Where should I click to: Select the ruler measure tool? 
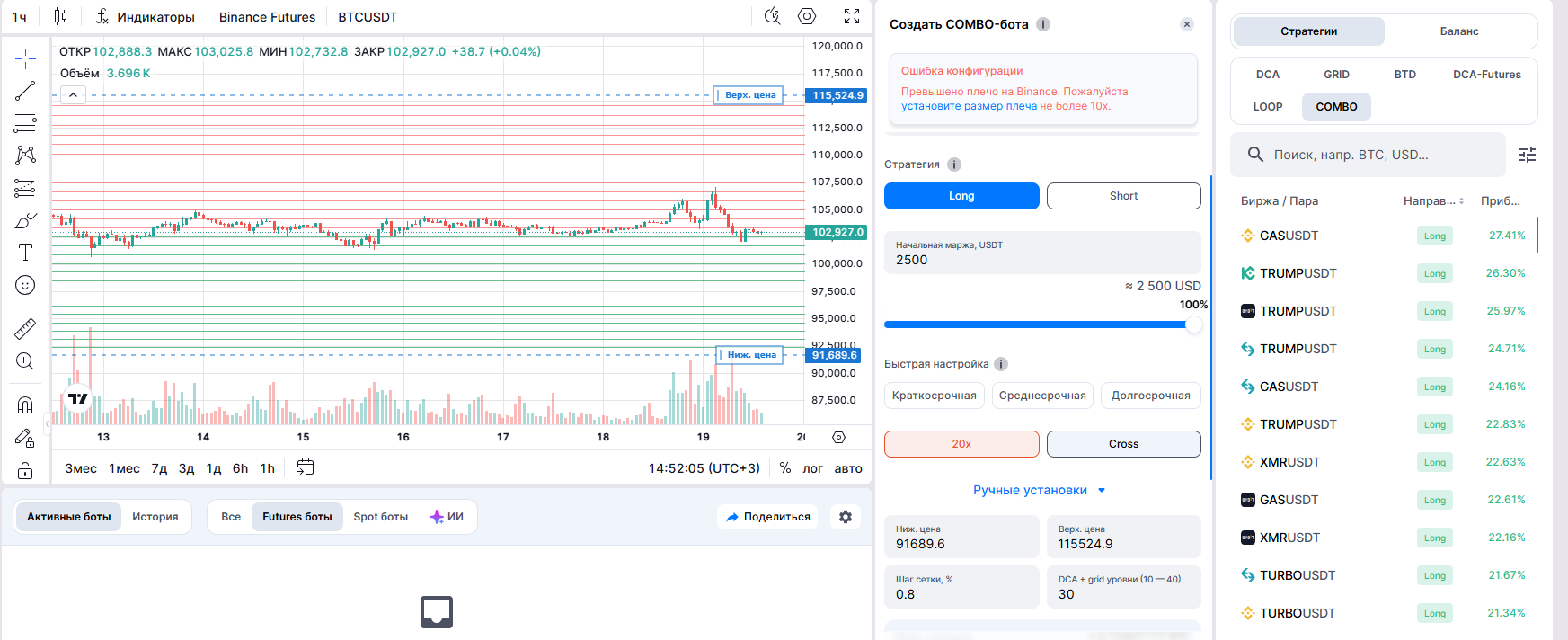pyautogui.click(x=25, y=329)
